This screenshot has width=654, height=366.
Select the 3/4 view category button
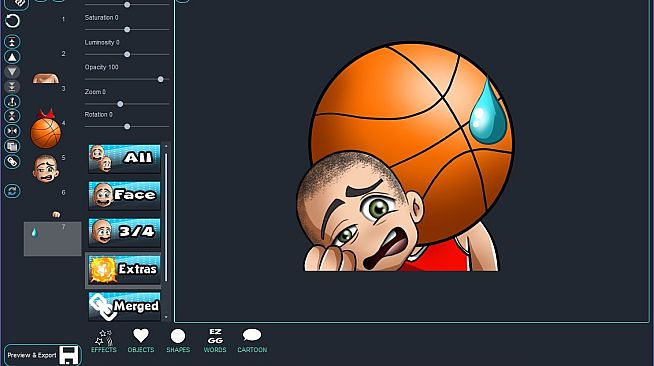(124, 232)
